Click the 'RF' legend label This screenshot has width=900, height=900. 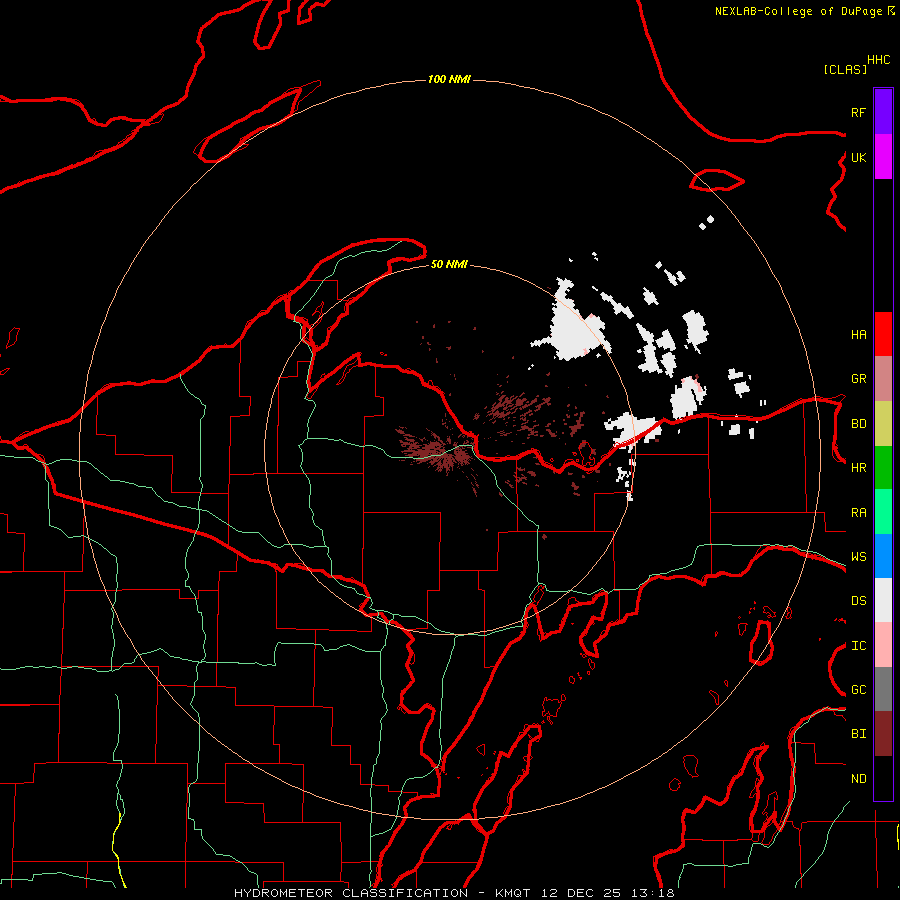click(x=858, y=113)
